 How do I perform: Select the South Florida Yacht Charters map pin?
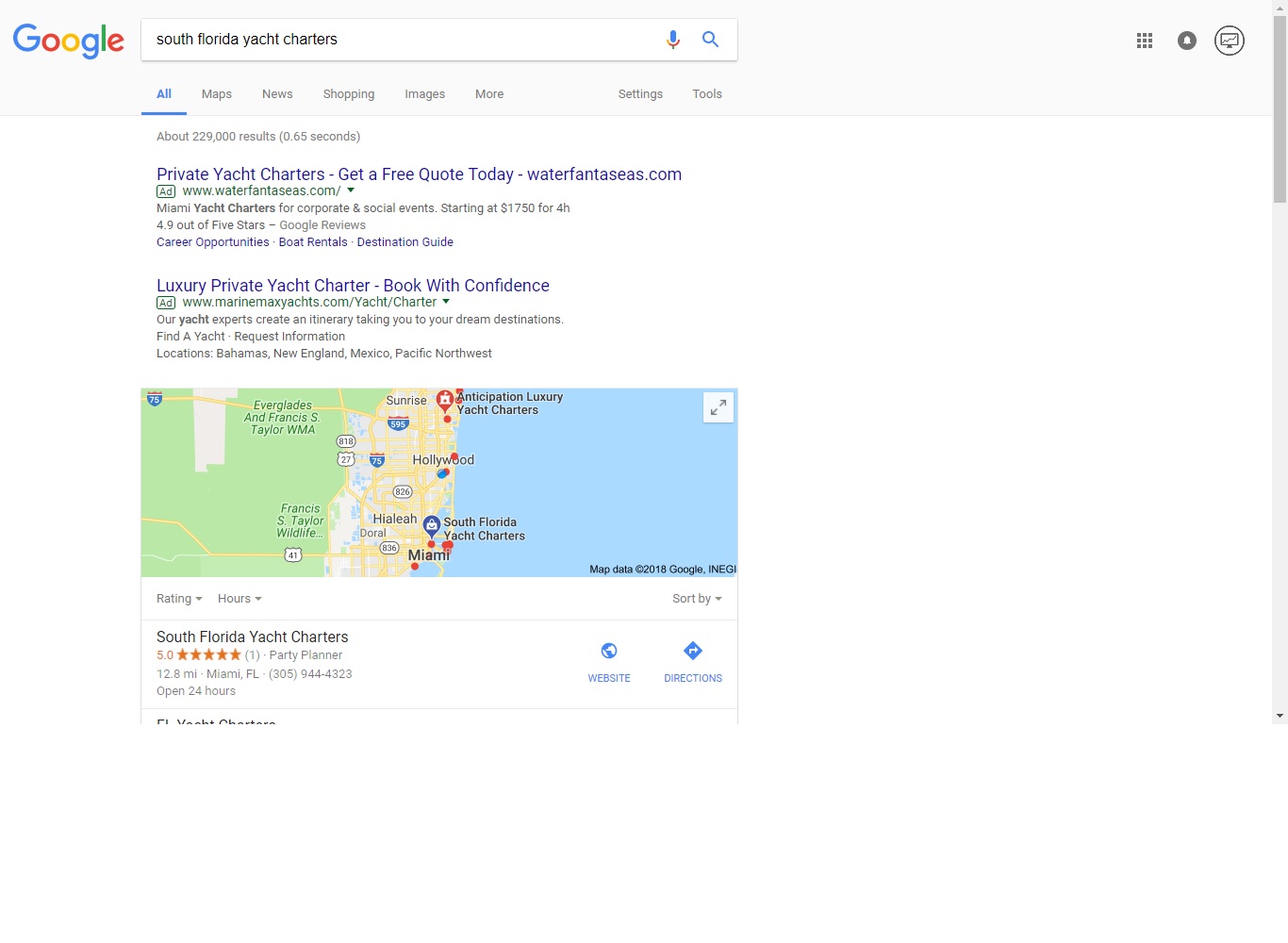click(x=432, y=526)
